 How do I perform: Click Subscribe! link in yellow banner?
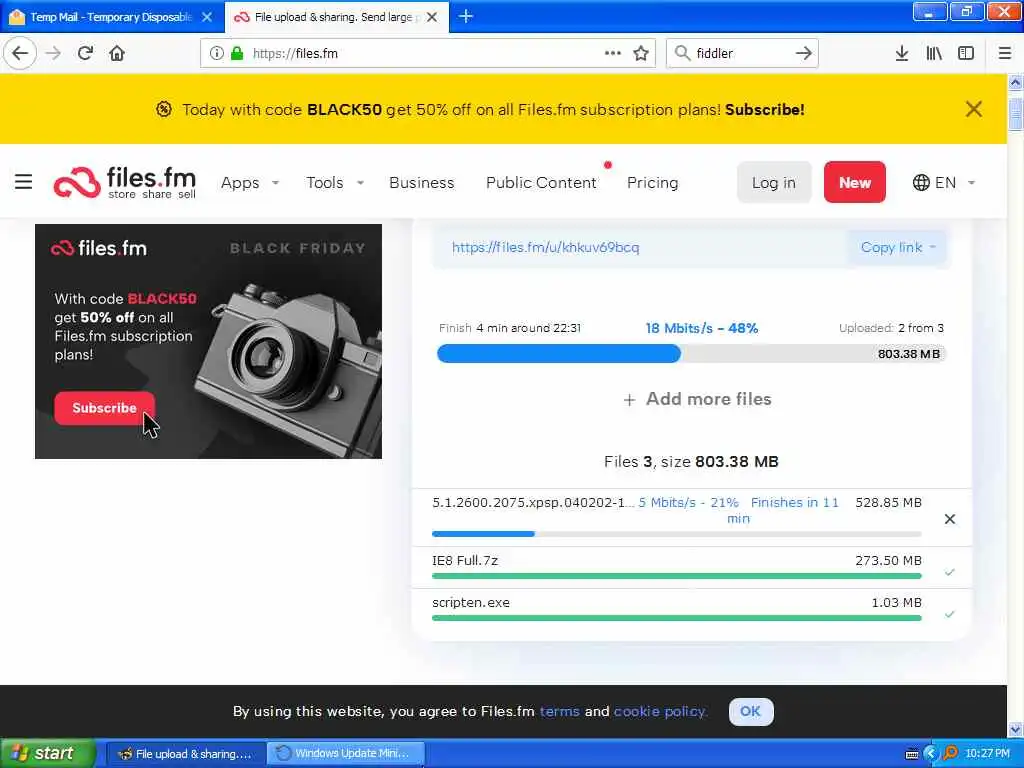(x=765, y=110)
